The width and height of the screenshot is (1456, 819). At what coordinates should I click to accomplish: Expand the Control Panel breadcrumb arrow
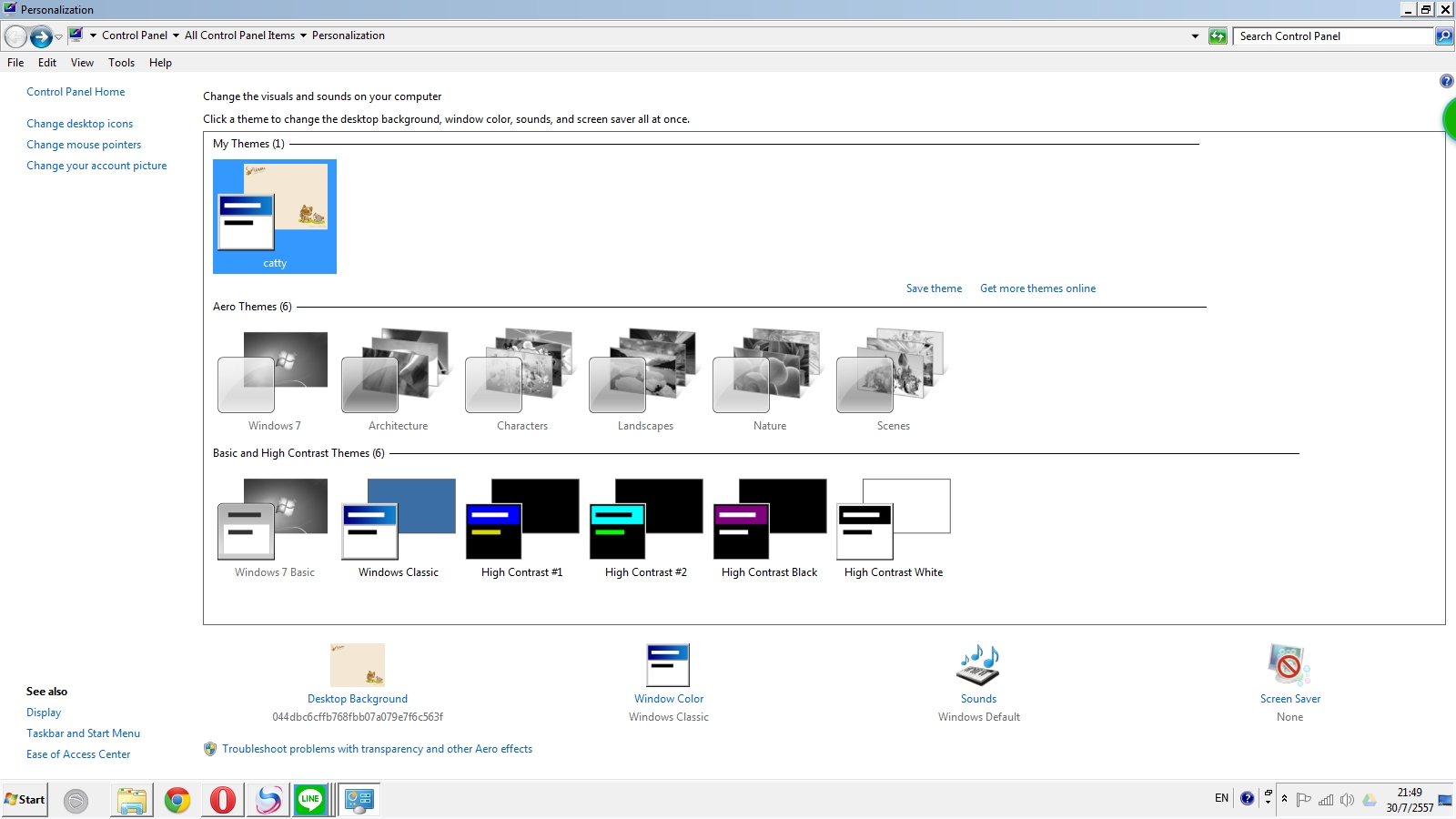pyautogui.click(x=176, y=36)
